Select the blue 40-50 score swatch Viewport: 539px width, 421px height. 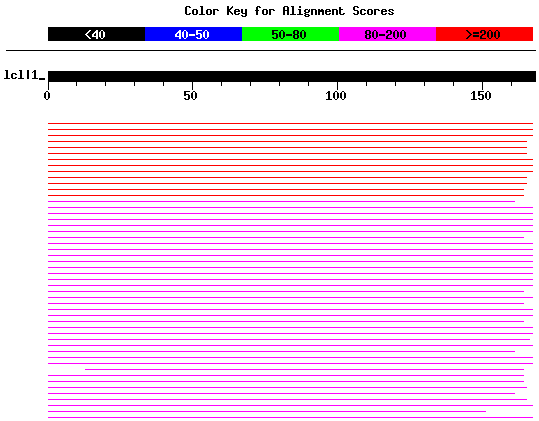point(193,34)
